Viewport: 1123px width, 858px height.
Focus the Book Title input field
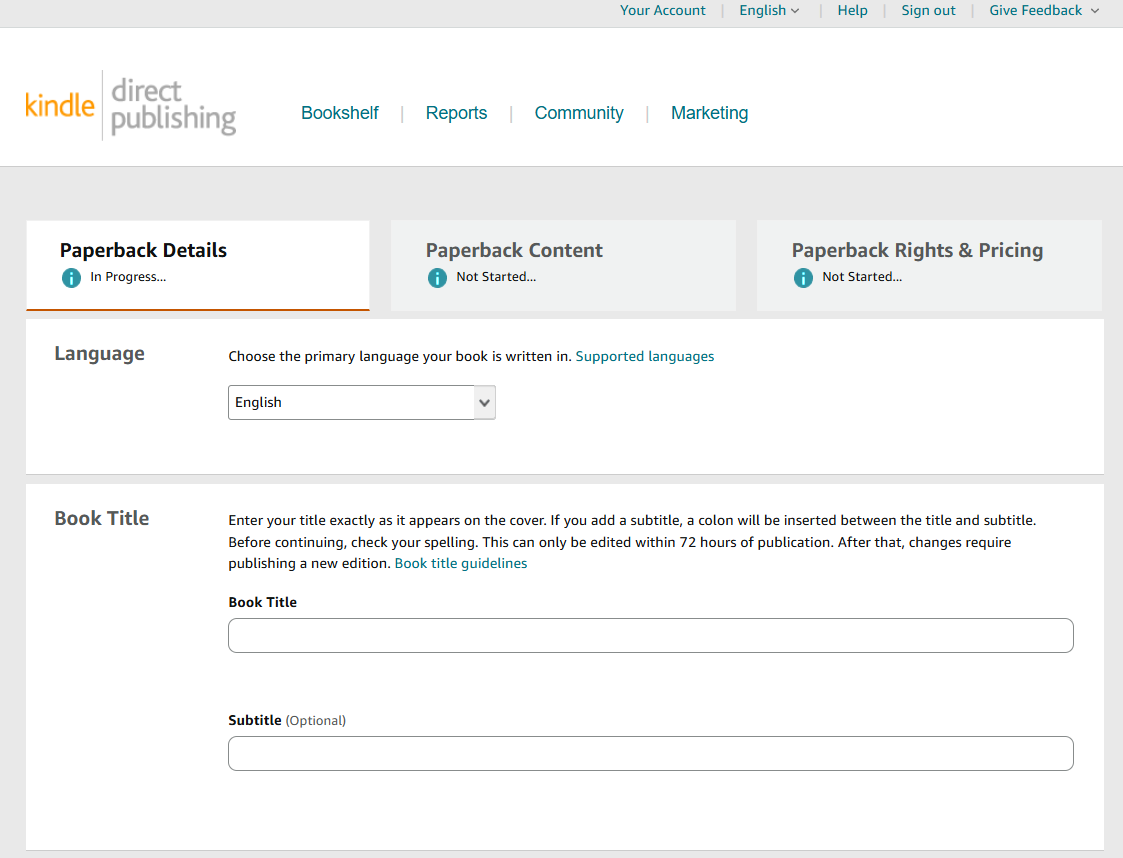(650, 635)
